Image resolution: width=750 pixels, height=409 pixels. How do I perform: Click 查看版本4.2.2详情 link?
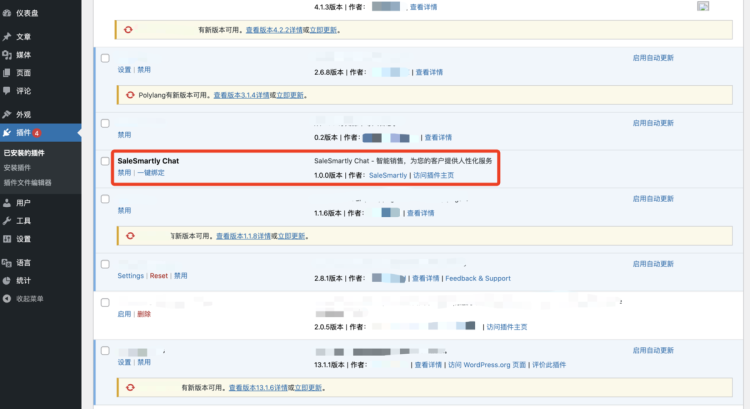(x=274, y=30)
